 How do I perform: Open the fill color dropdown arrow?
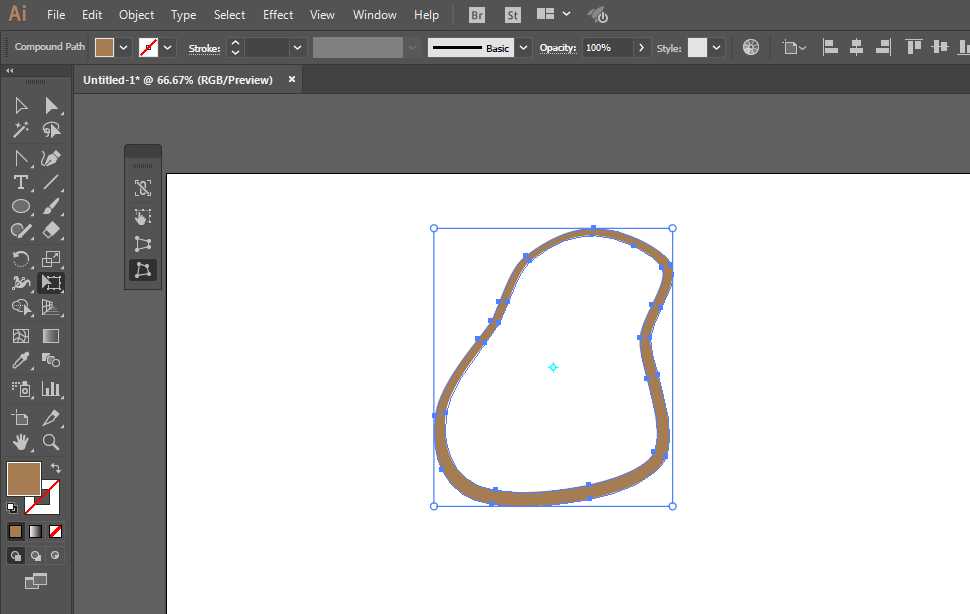124,48
